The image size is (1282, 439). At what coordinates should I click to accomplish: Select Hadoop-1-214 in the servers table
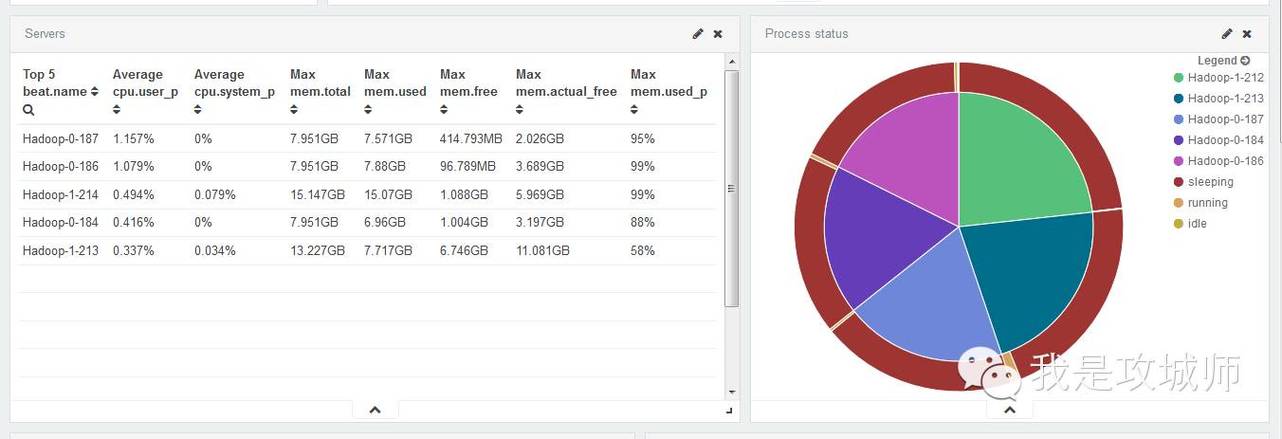point(60,195)
